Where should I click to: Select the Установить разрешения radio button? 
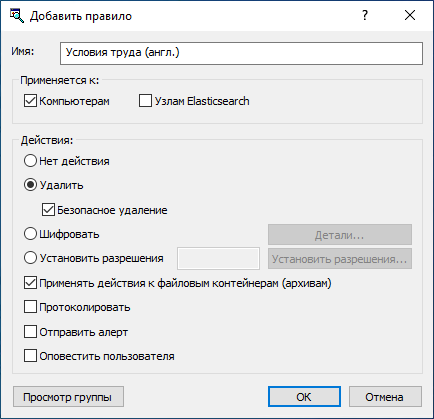tap(30, 258)
